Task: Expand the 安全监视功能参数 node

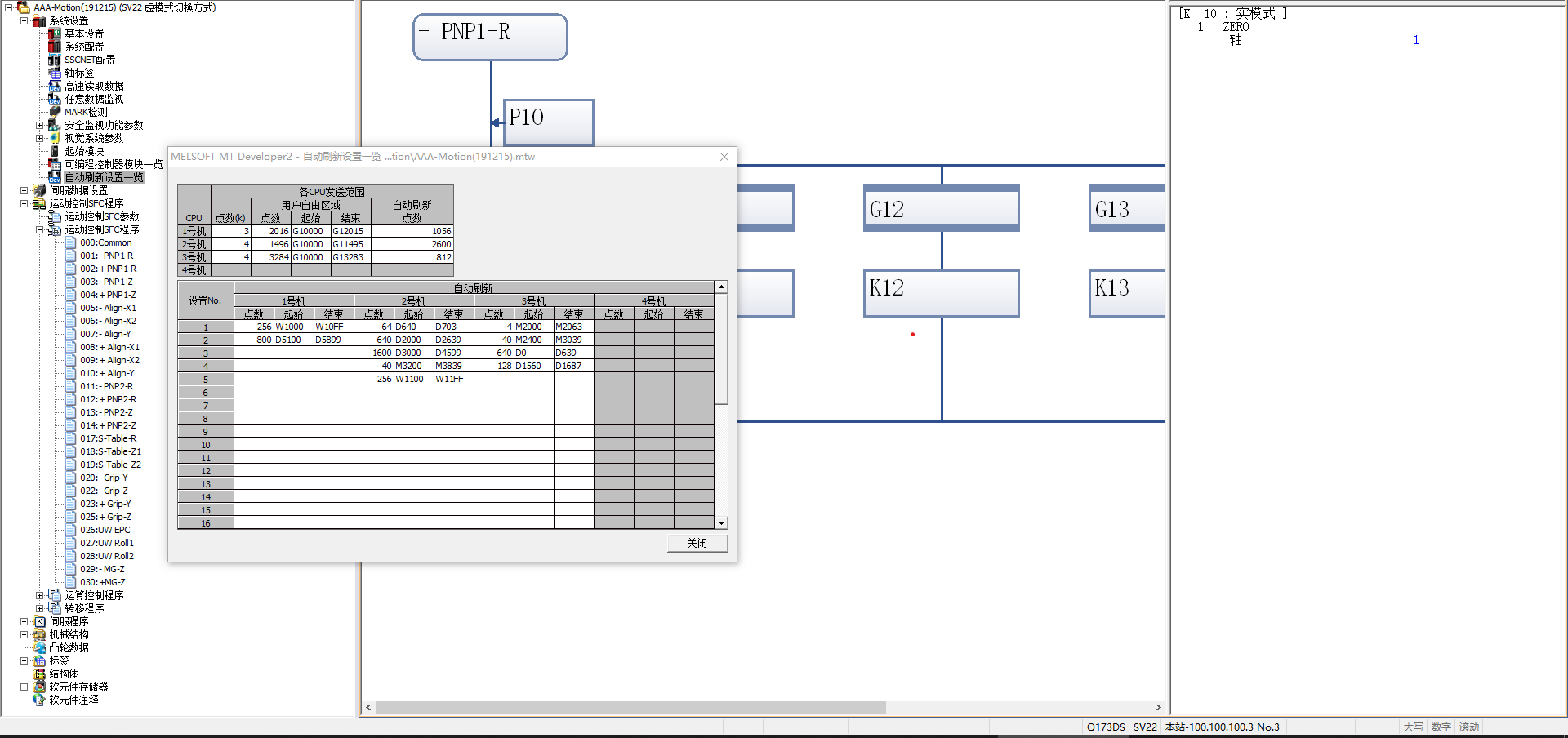Action: coord(39,125)
